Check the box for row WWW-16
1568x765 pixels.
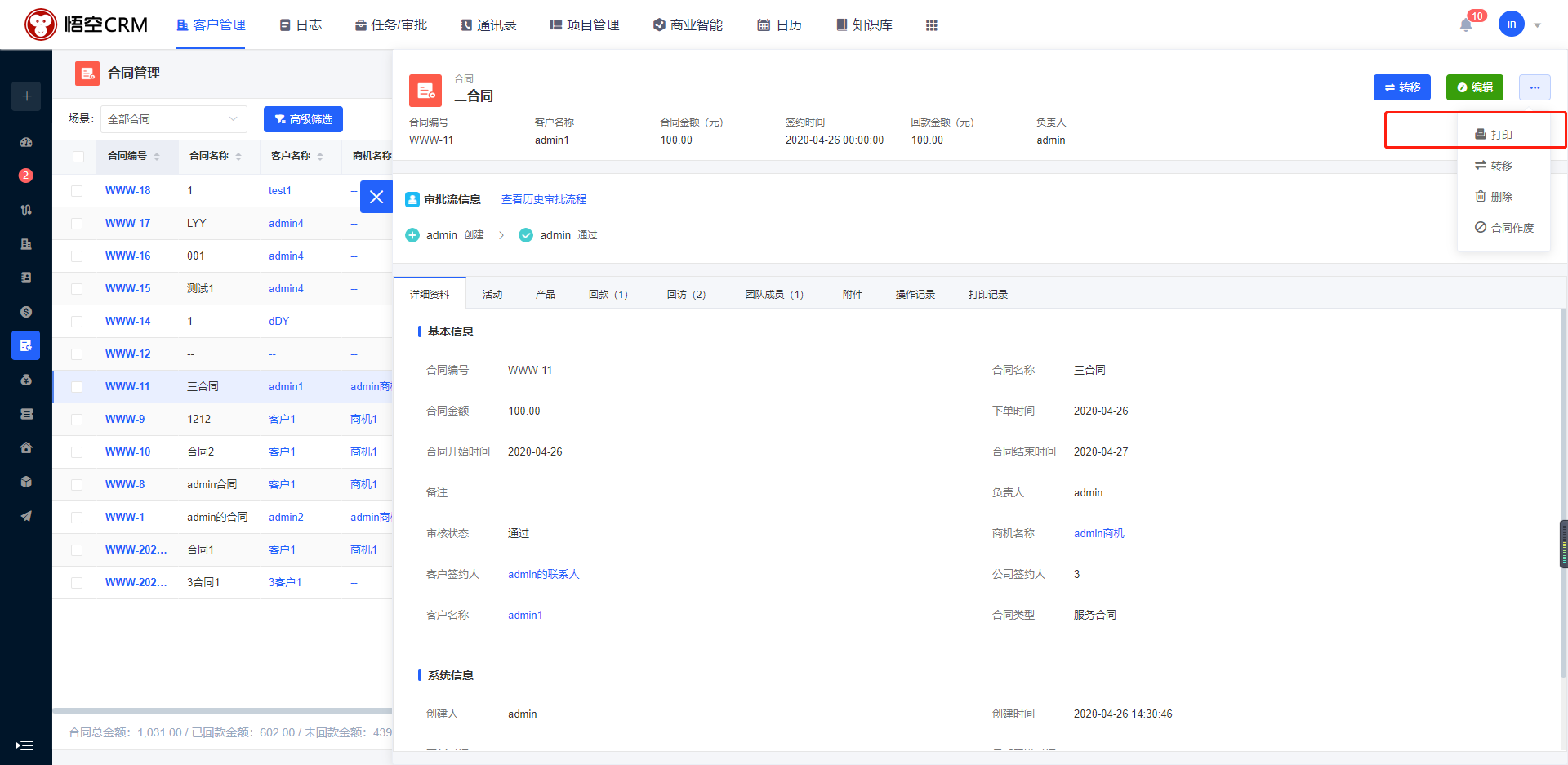(77, 256)
